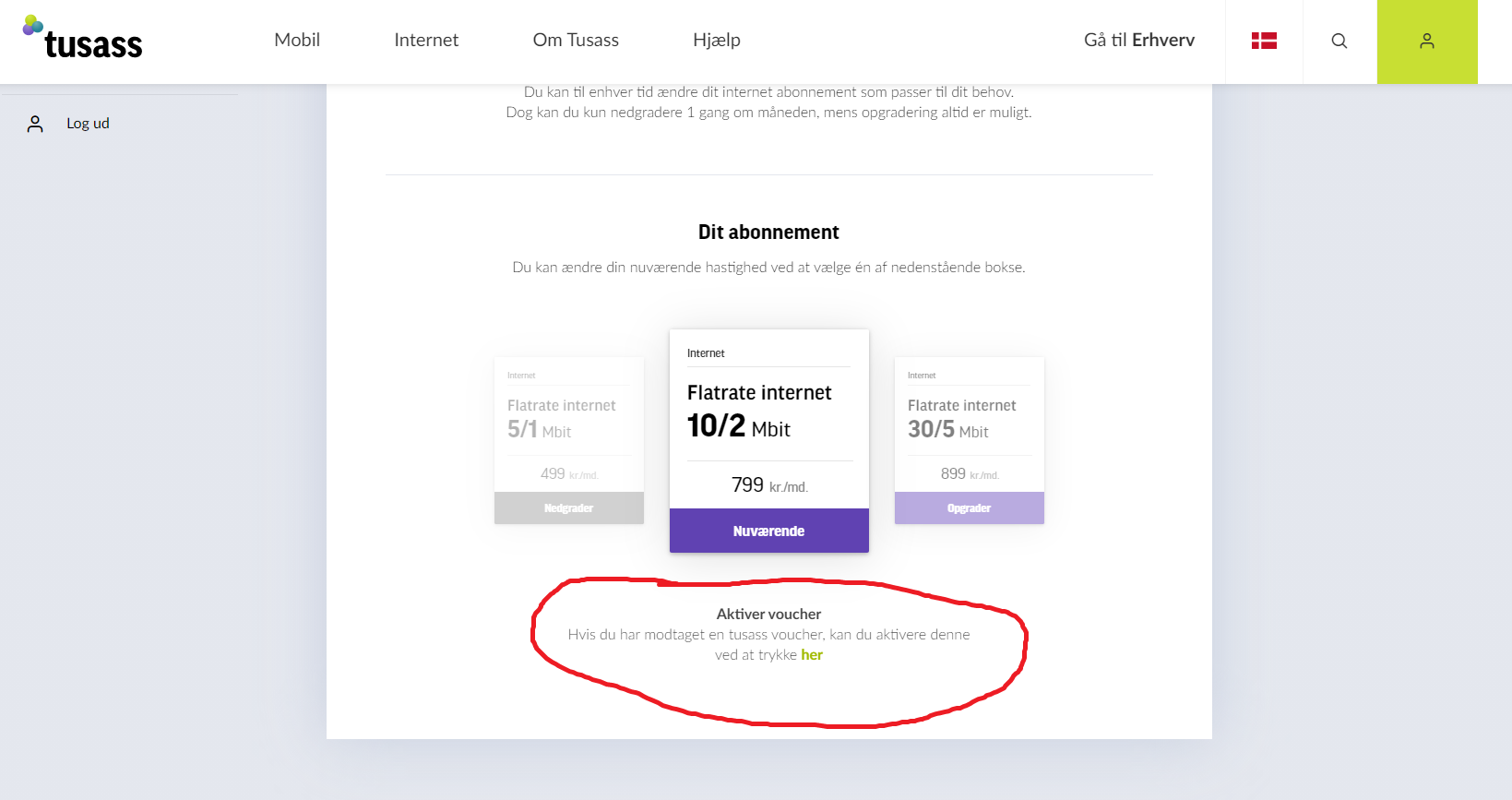Viewport: 1512px width, 800px height.
Task: Open the Internet menu
Action: tap(426, 40)
